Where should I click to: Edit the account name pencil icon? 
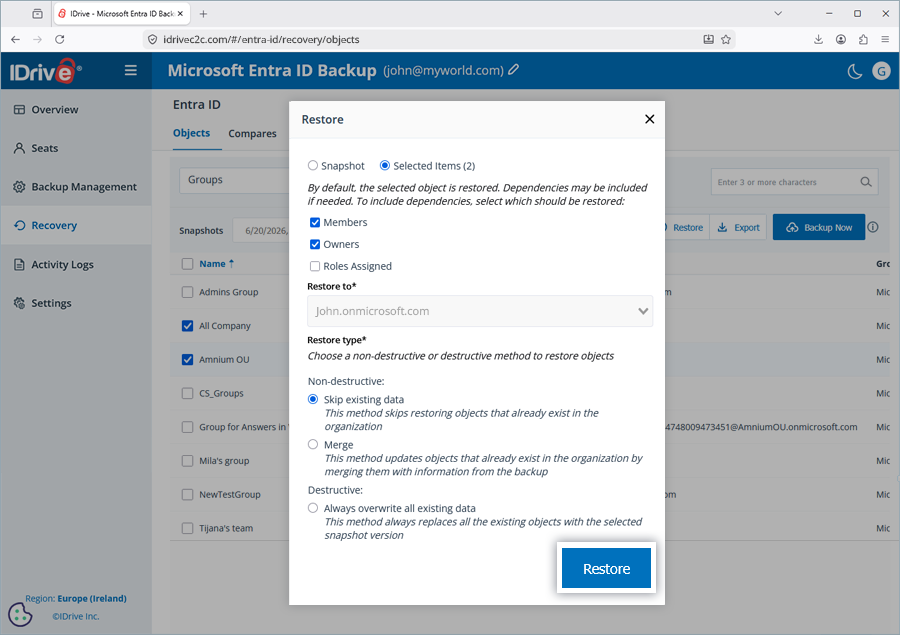pyautogui.click(x=514, y=70)
